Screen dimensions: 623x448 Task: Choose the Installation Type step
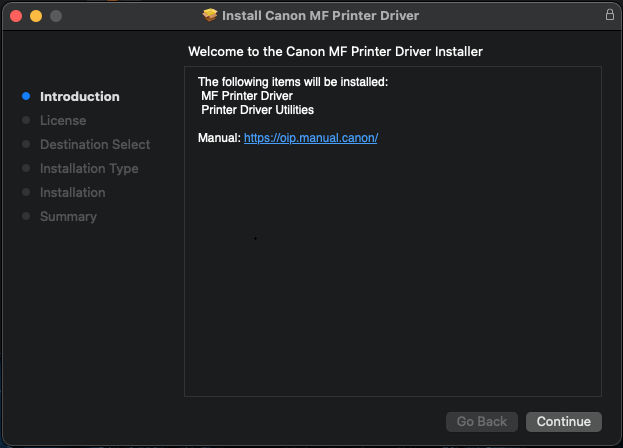89,169
